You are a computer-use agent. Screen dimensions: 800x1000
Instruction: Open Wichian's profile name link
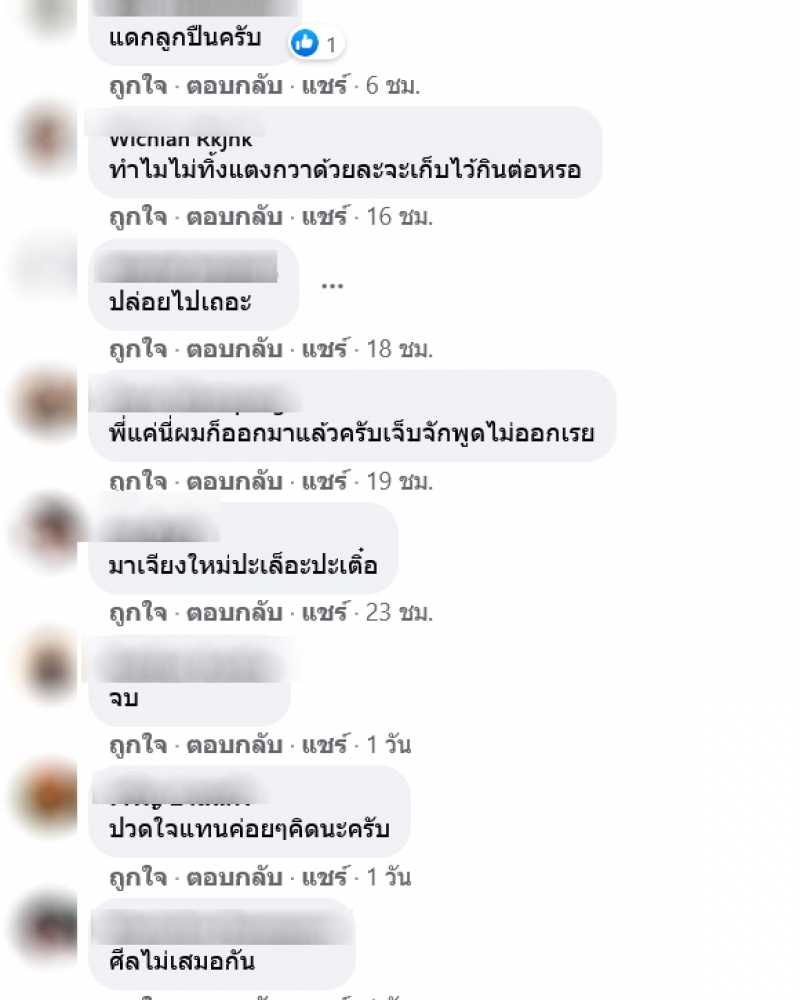pyautogui.click(x=181, y=140)
